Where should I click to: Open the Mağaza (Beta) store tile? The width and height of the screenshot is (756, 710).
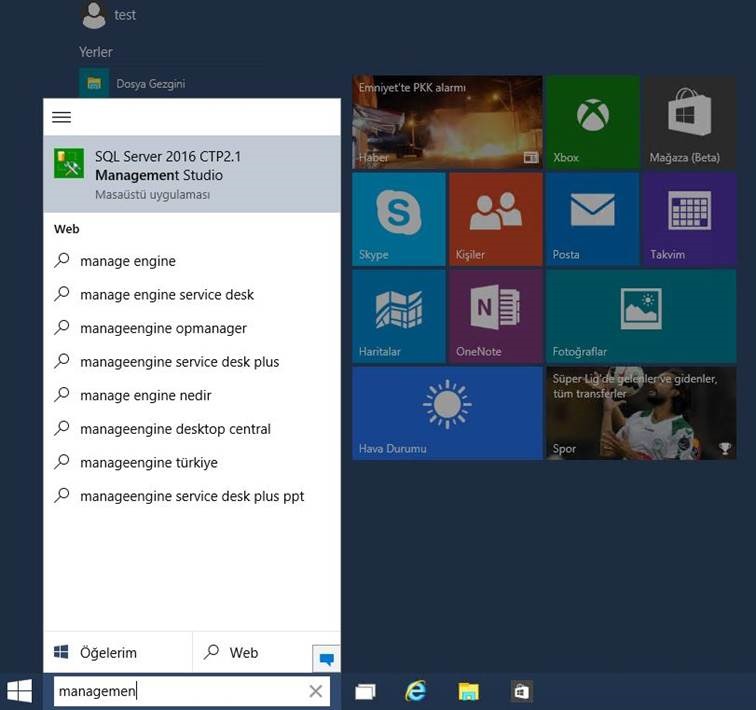pyautogui.click(x=689, y=121)
